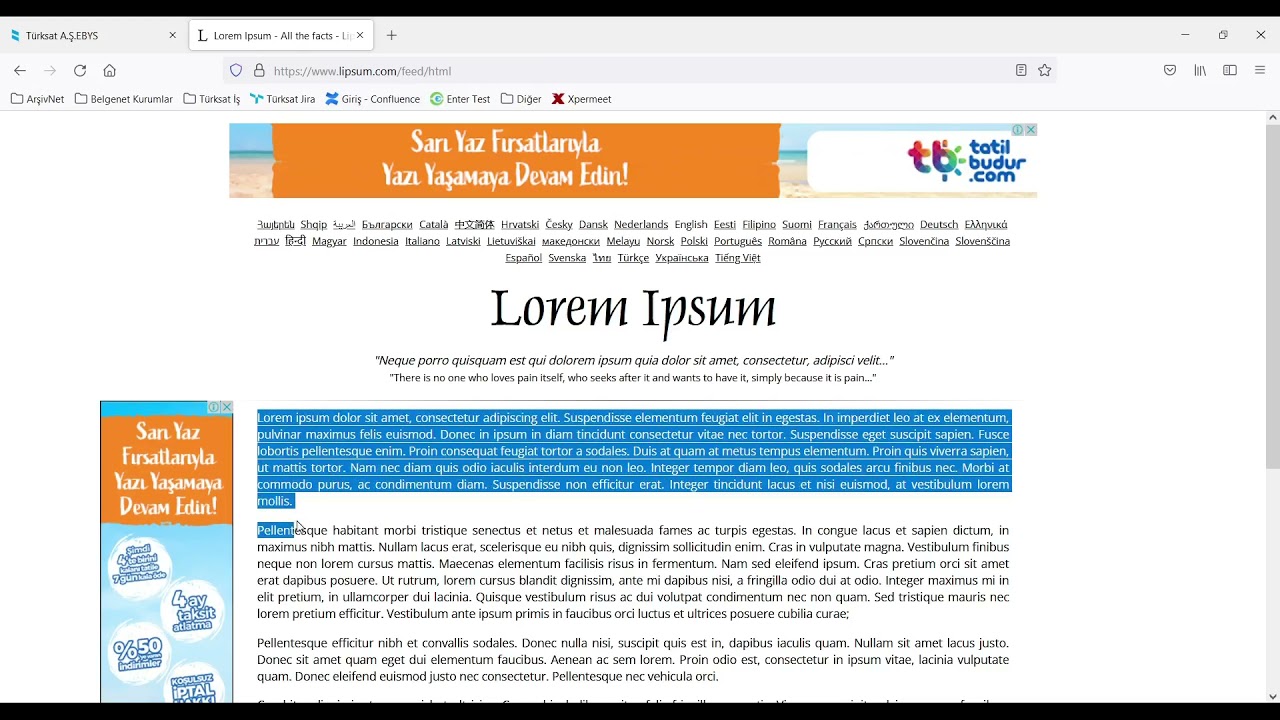This screenshot has width=1280, height=720.
Task: Switch language to Svenska
Action: (567, 258)
